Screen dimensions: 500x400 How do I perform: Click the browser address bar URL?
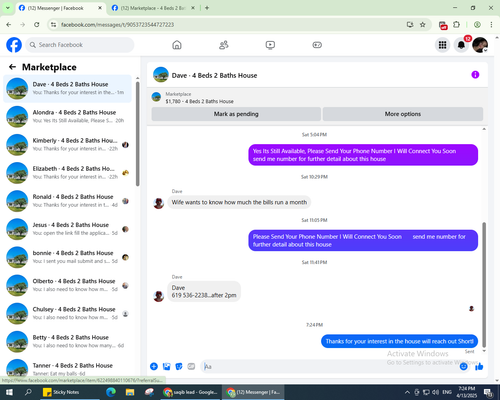click(x=117, y=25)
